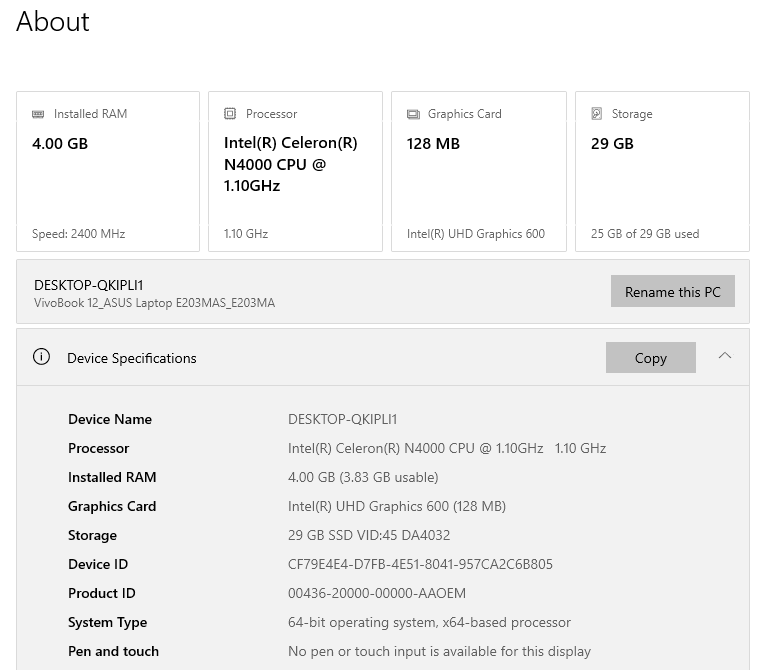Screen dimensions: 757x670
Task: Select the Device Specifications header title
Action: 131,358
